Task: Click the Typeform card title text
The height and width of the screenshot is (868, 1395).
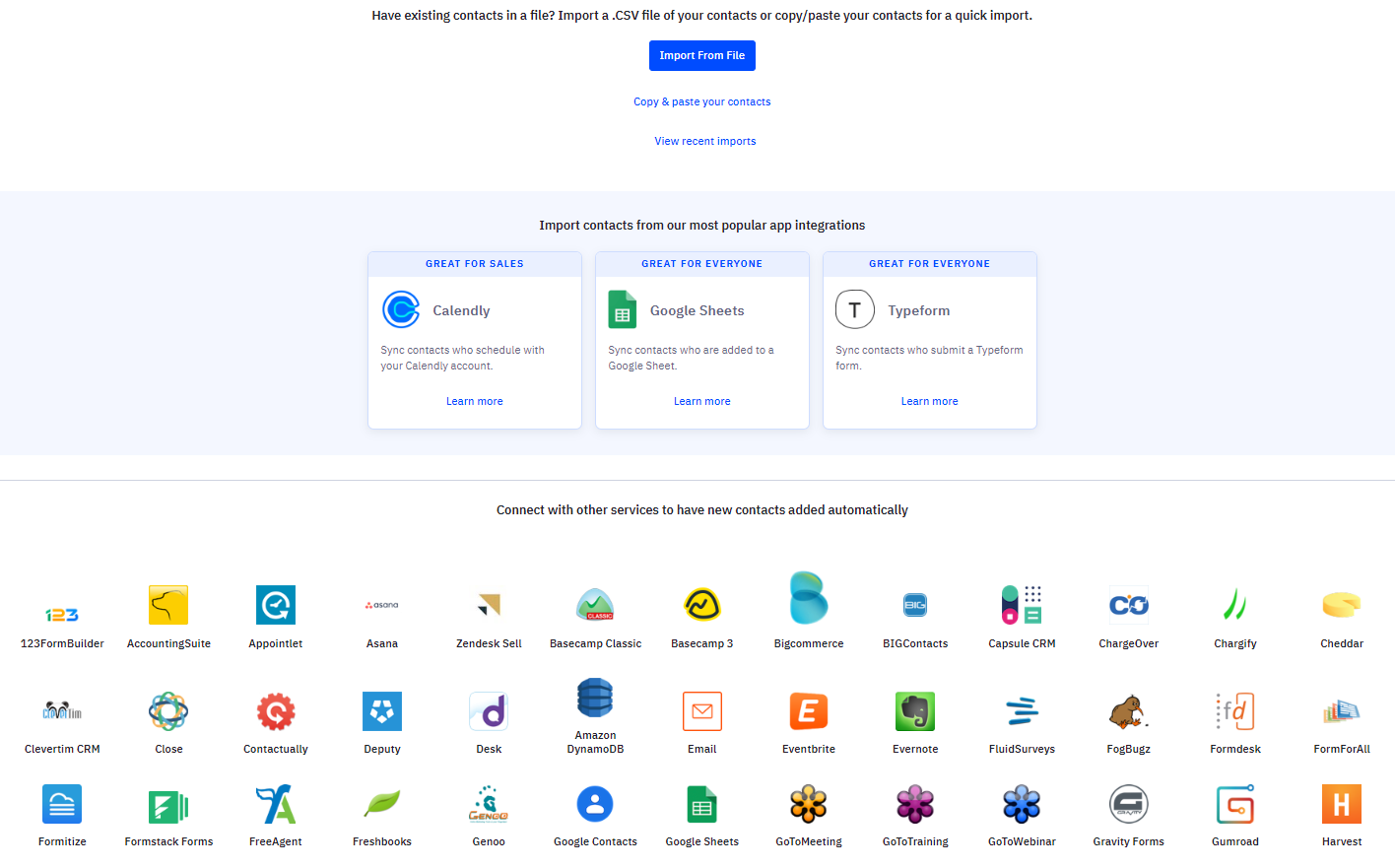Action: coord(919,310)
